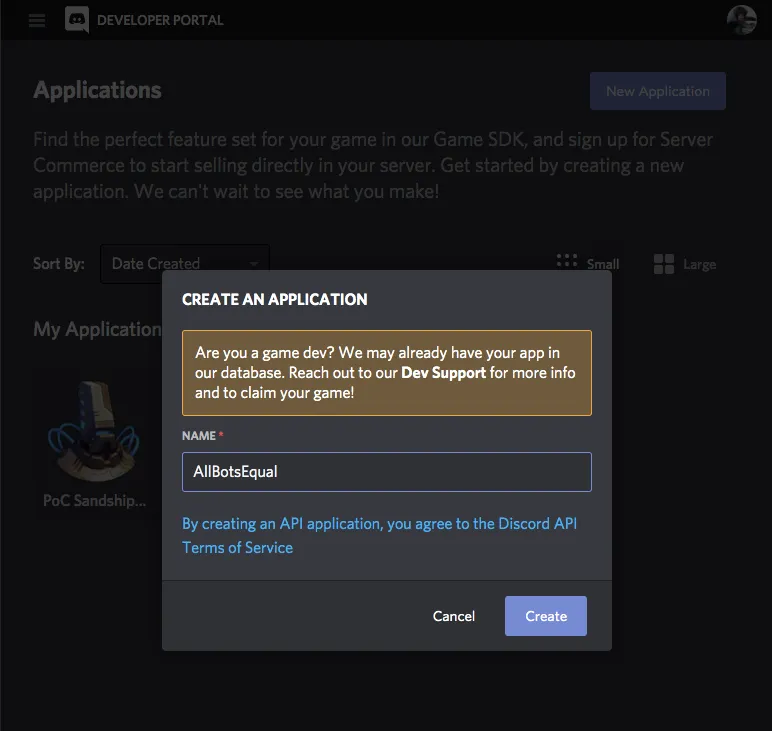The image size is (772, 731).
Task: Select the Large view label
Action: click(699, 264)
